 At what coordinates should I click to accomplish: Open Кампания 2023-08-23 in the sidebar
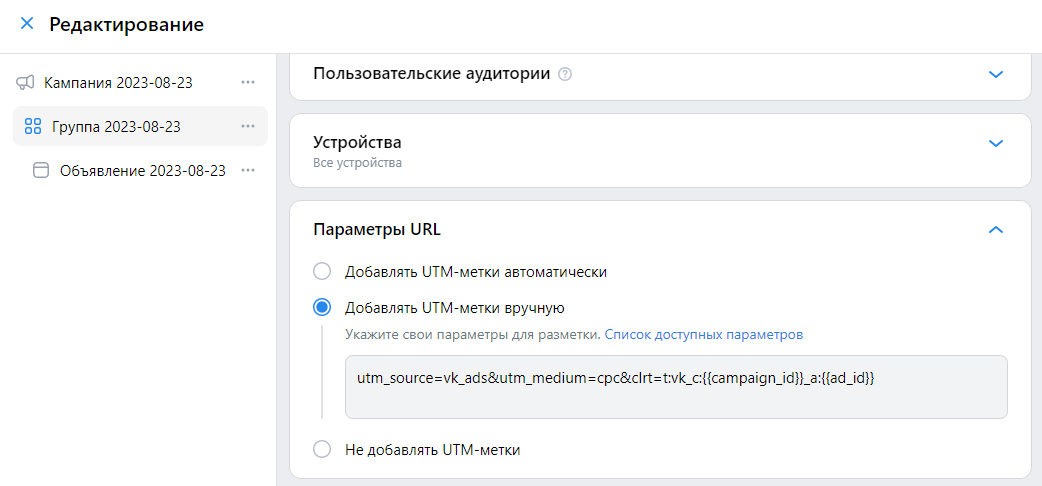[x=118, y=82]
